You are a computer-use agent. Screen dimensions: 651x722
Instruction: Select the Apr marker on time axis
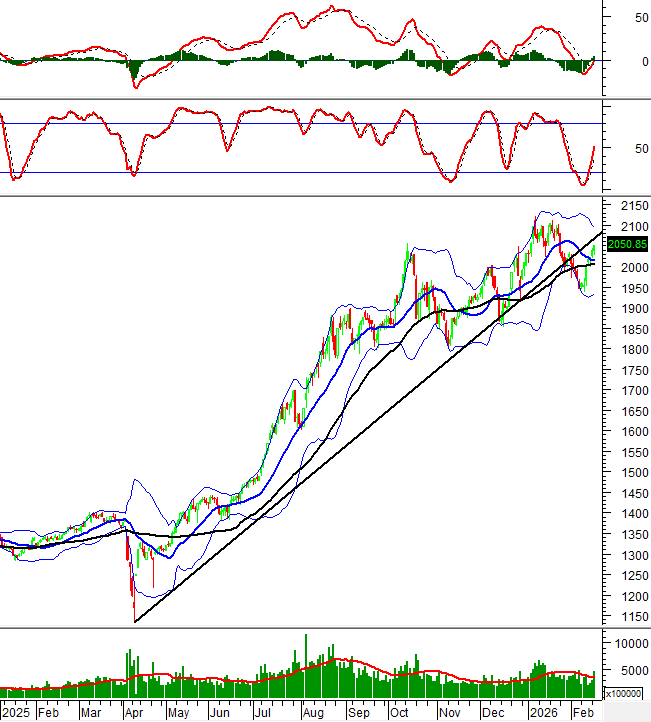(x=133, y=714)
